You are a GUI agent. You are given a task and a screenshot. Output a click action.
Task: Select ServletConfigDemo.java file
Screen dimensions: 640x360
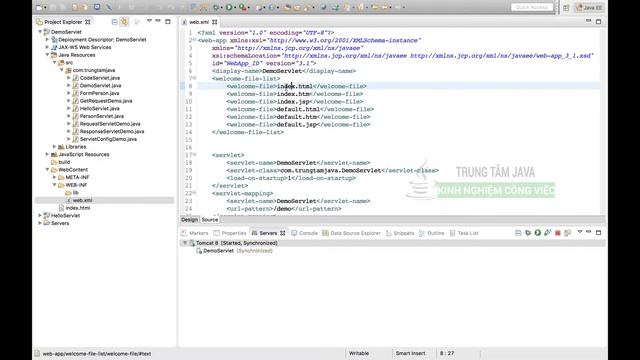pyautogui.click(x=108, y=139)
